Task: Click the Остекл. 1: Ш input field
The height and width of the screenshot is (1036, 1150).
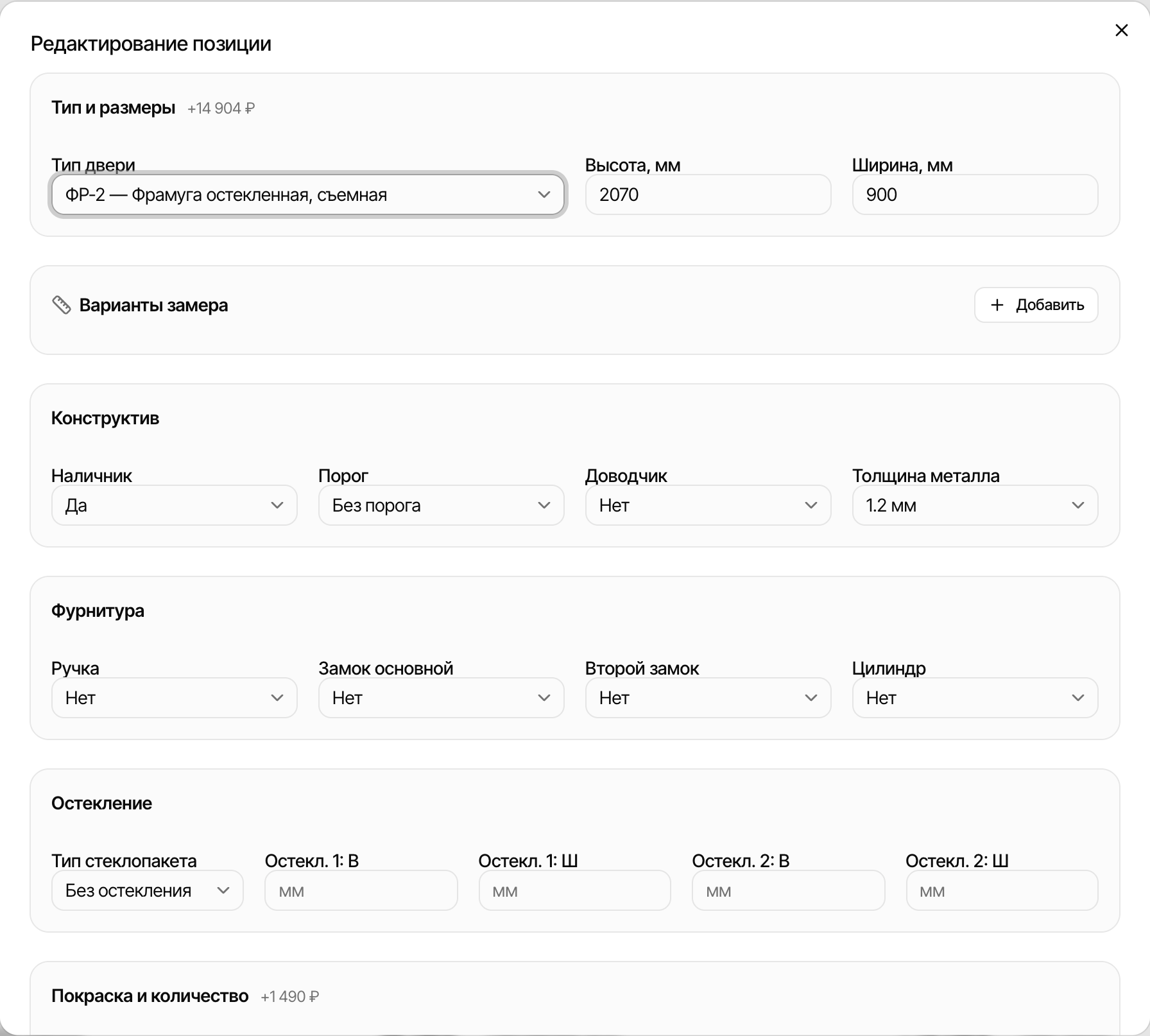Action: pyautogui.click(x=575, y=890)
